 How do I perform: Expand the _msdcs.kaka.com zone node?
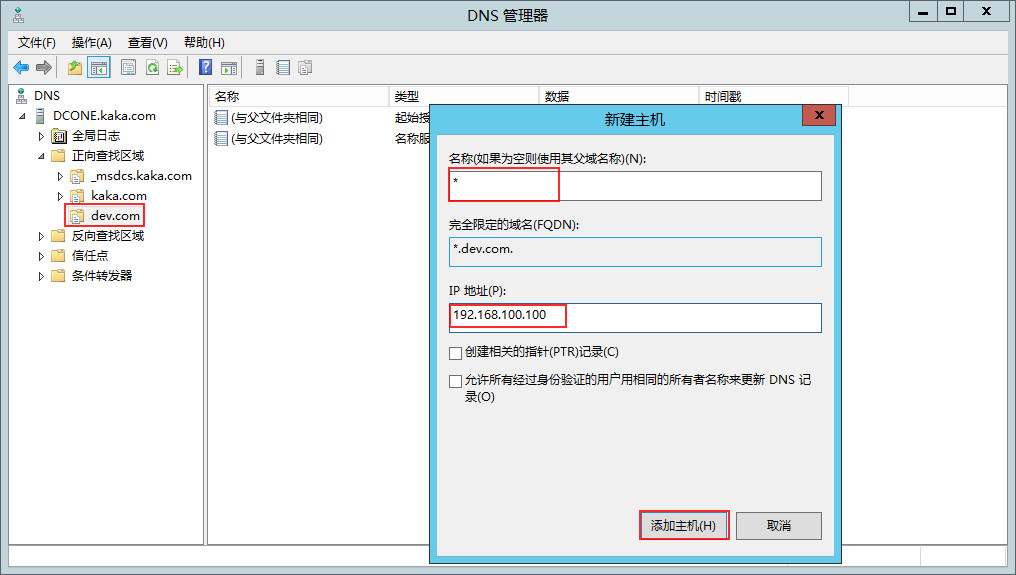coord(60,176)
